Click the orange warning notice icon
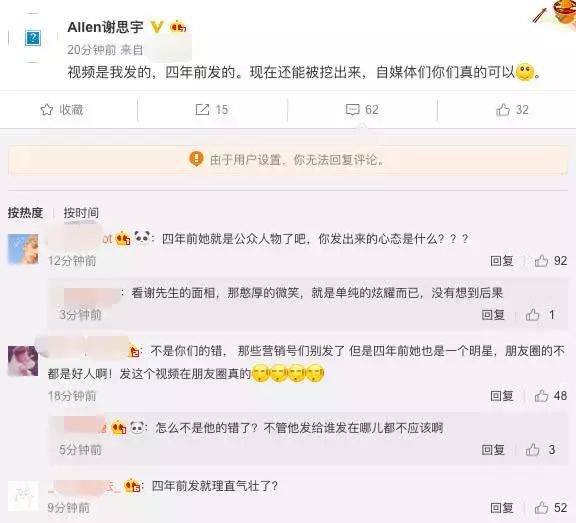576x523 pixels. [196, 159]
